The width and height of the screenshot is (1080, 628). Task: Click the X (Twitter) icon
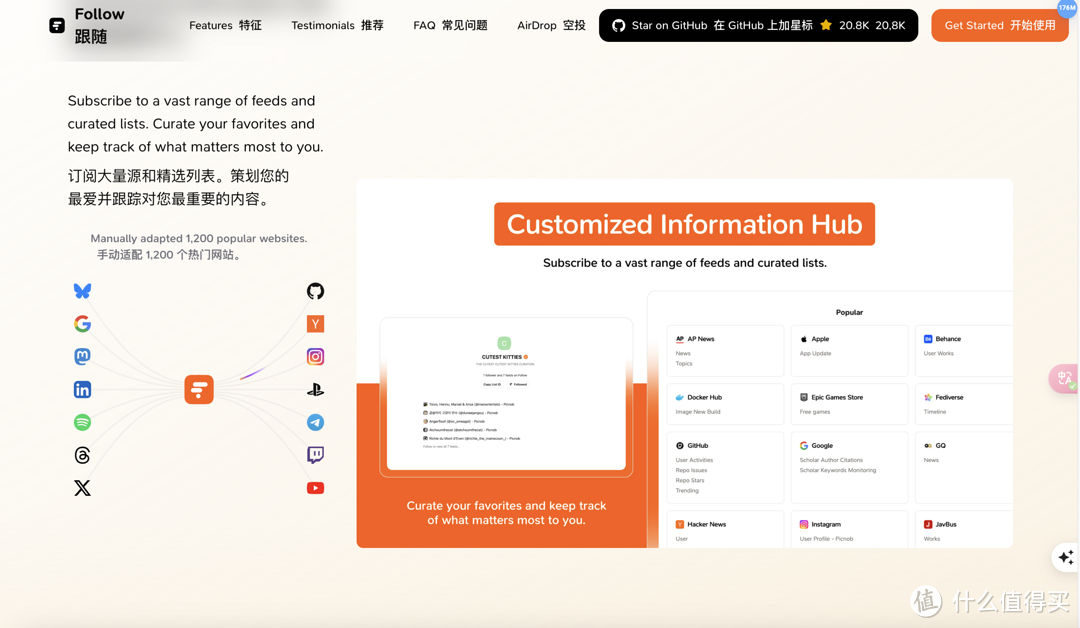pyautogui.click(x=82, y=488)
